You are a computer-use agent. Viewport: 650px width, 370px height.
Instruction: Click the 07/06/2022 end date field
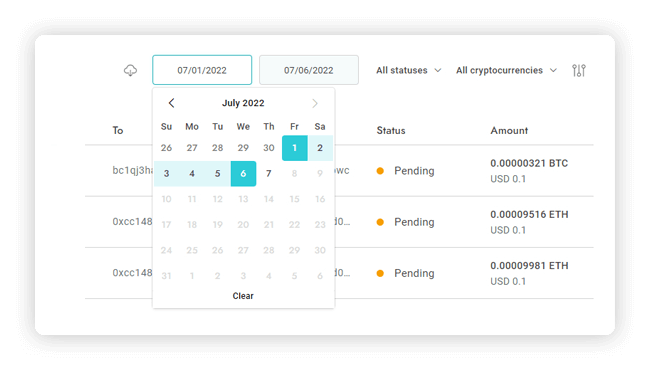(x=309, y=70)
